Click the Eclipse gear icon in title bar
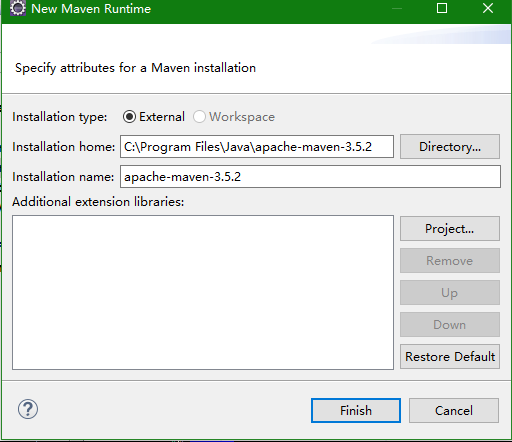Image resolution: width=512 pixels, height=442 pixels. (x=18, y=8)
